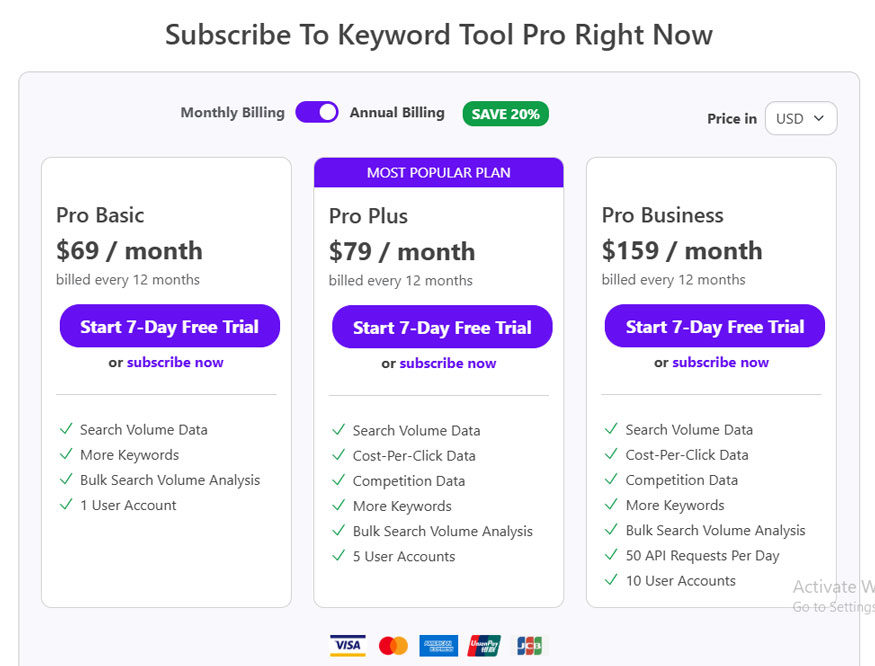Toggle the Monthly/Annual billing switch

pos(317,112)
